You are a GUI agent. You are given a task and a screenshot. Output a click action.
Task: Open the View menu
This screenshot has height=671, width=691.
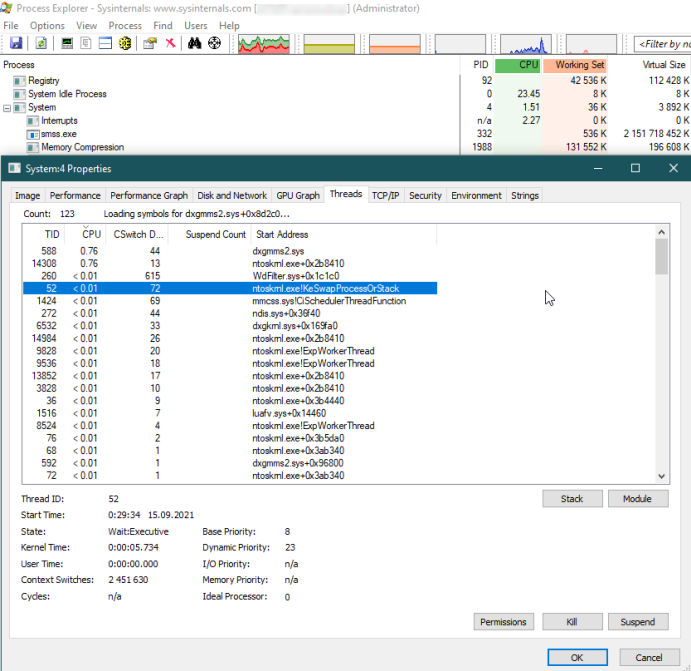86,26
